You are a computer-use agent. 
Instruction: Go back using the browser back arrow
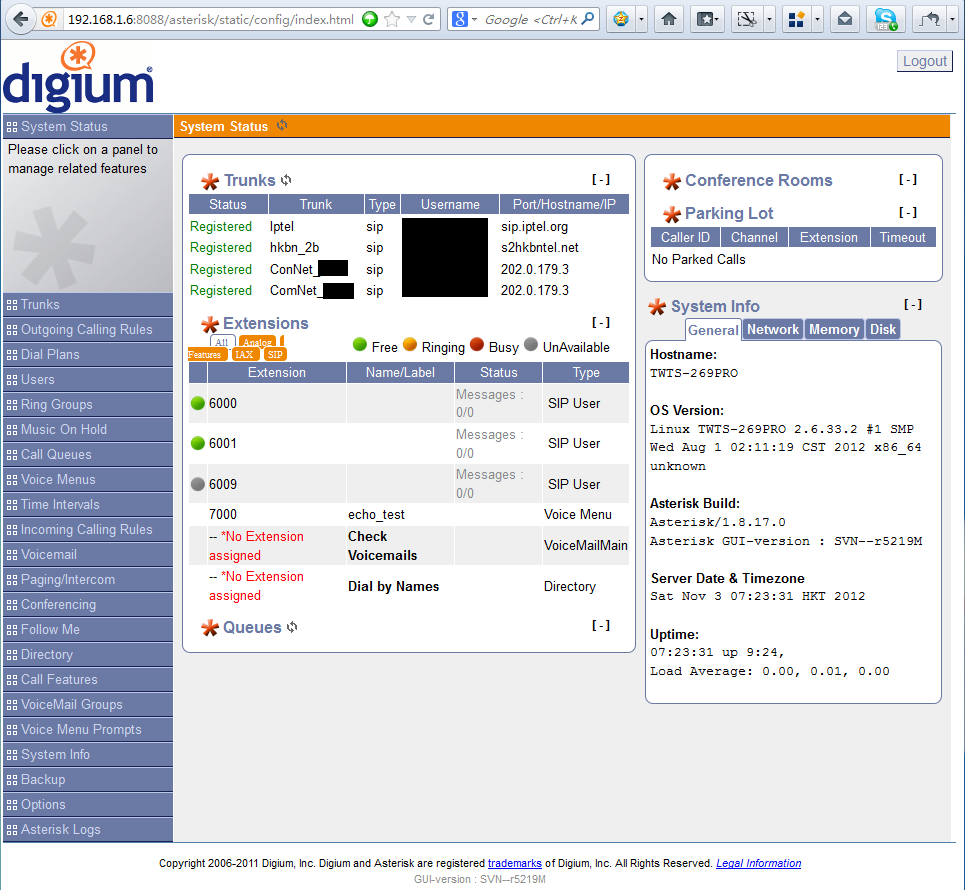20,19
